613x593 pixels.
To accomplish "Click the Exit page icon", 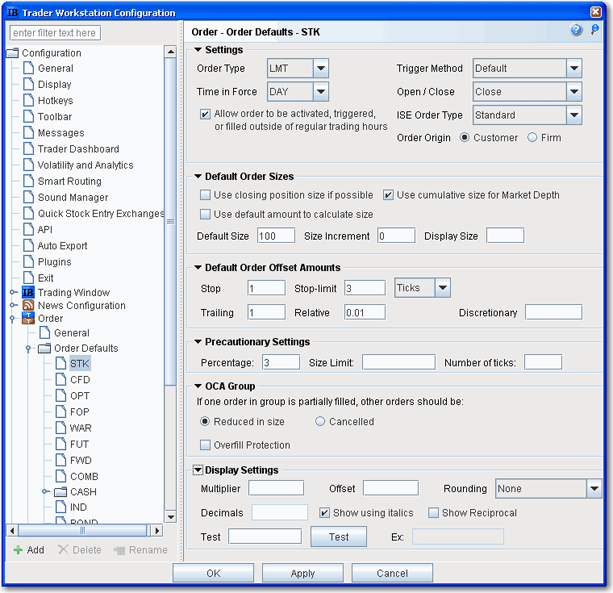I will pyautogui.click(x=29, y=278).
